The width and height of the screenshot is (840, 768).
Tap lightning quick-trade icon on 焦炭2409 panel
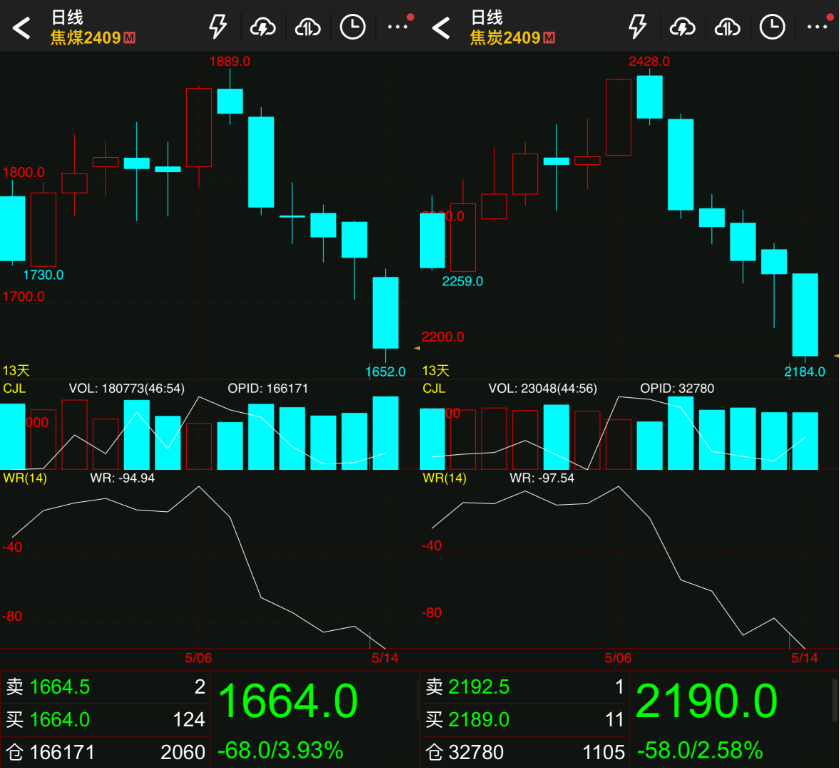[637, 27]
